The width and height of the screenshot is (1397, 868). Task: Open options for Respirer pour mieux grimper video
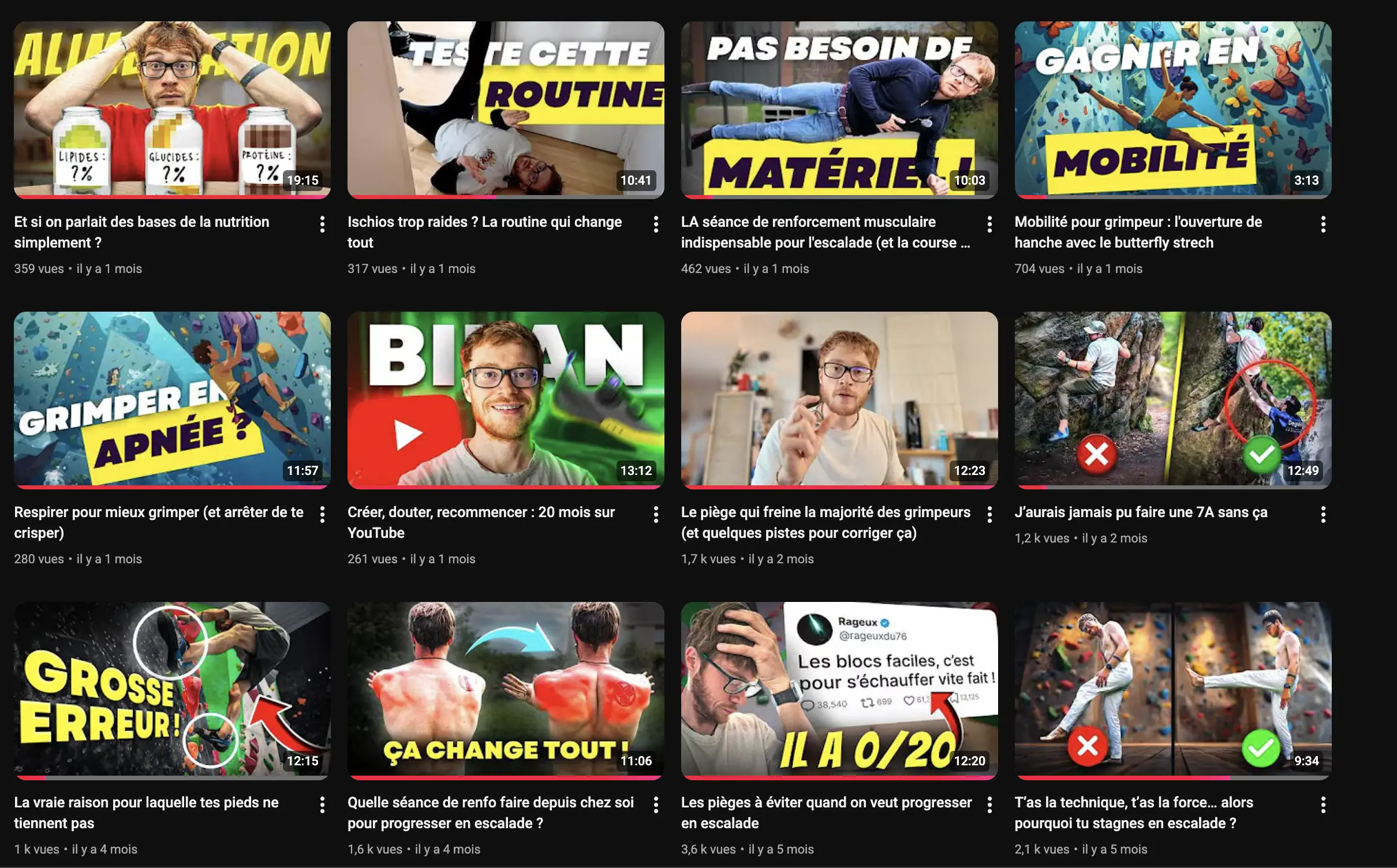(x=322, y=514)
